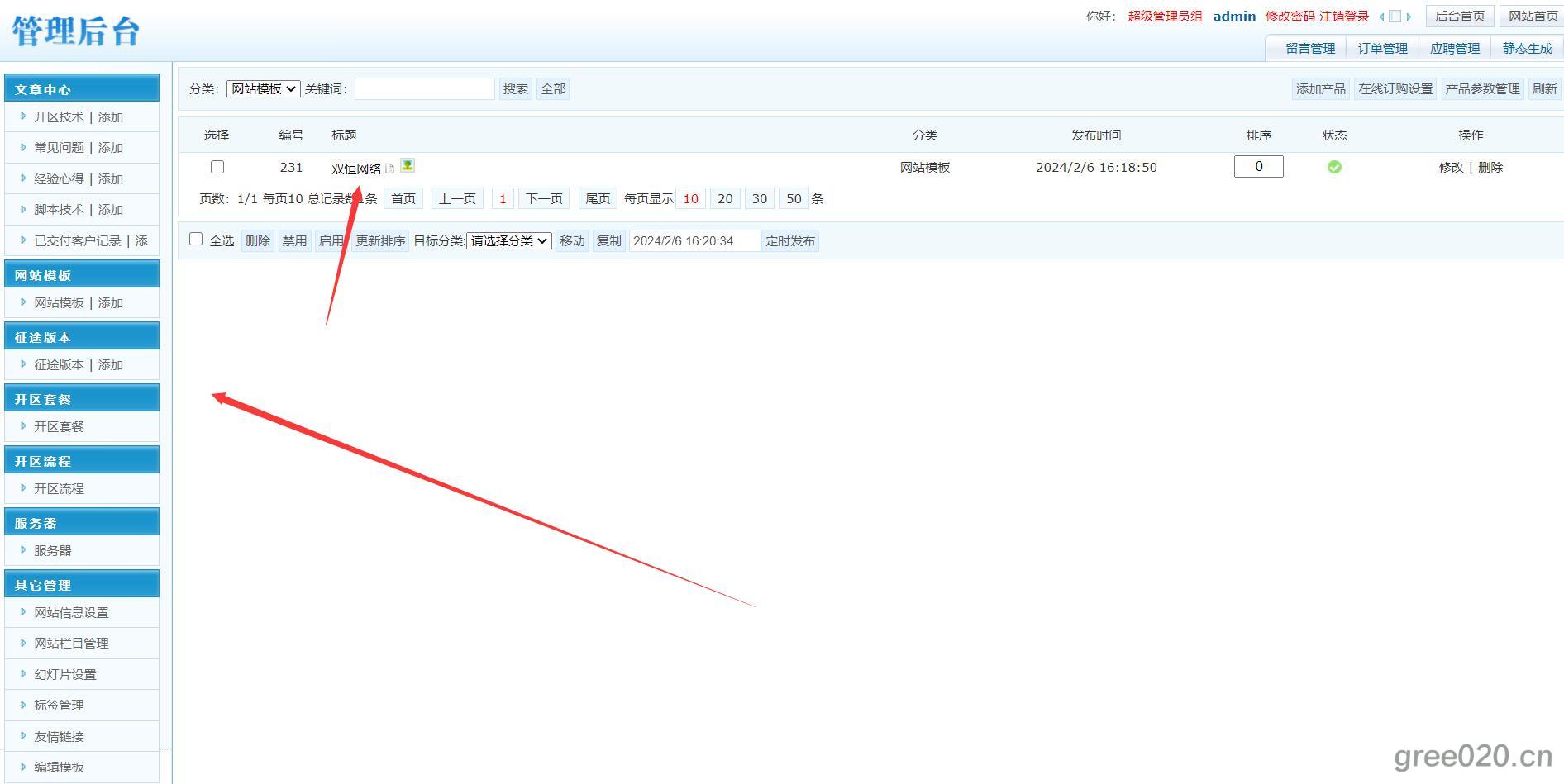
Task: Click the picture icon beside 双恒网络
Action: tap(408, 165)
